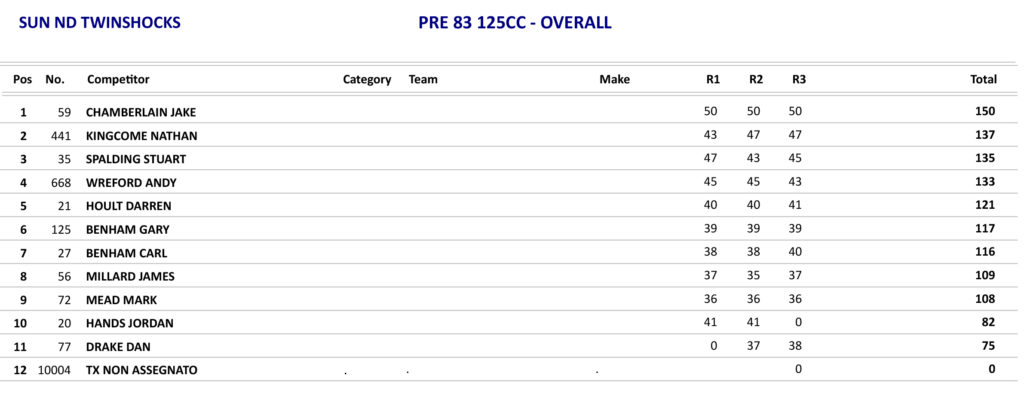Select the Make column header
The image size is (1024, 409).
[614, 79]
